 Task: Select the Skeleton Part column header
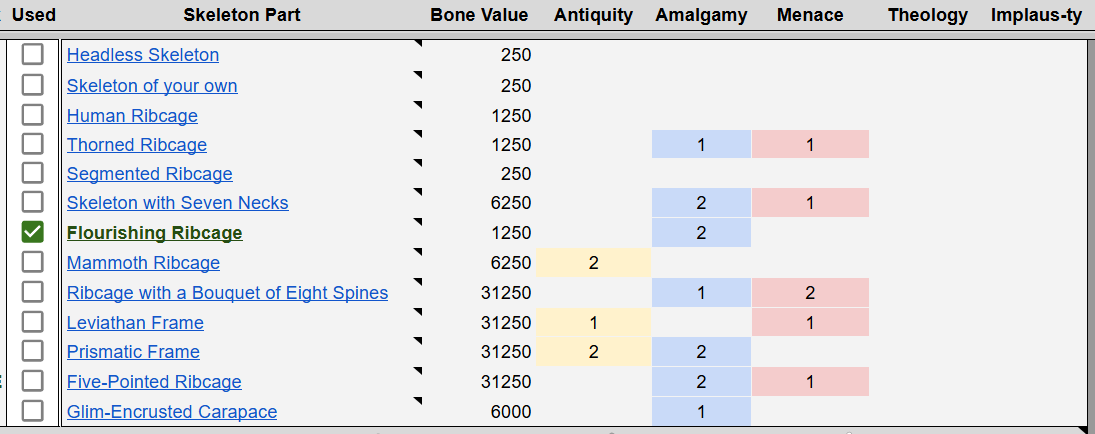[x=242, y=15]
